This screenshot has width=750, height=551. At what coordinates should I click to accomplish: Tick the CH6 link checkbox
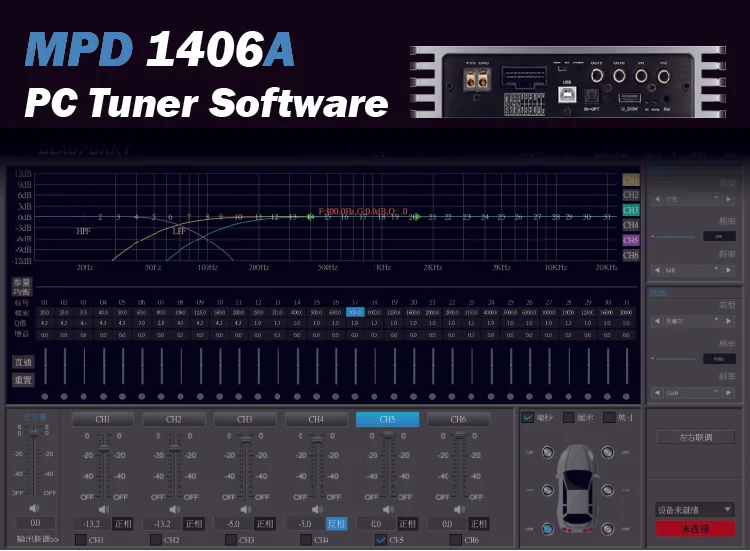tap(456, 540)
